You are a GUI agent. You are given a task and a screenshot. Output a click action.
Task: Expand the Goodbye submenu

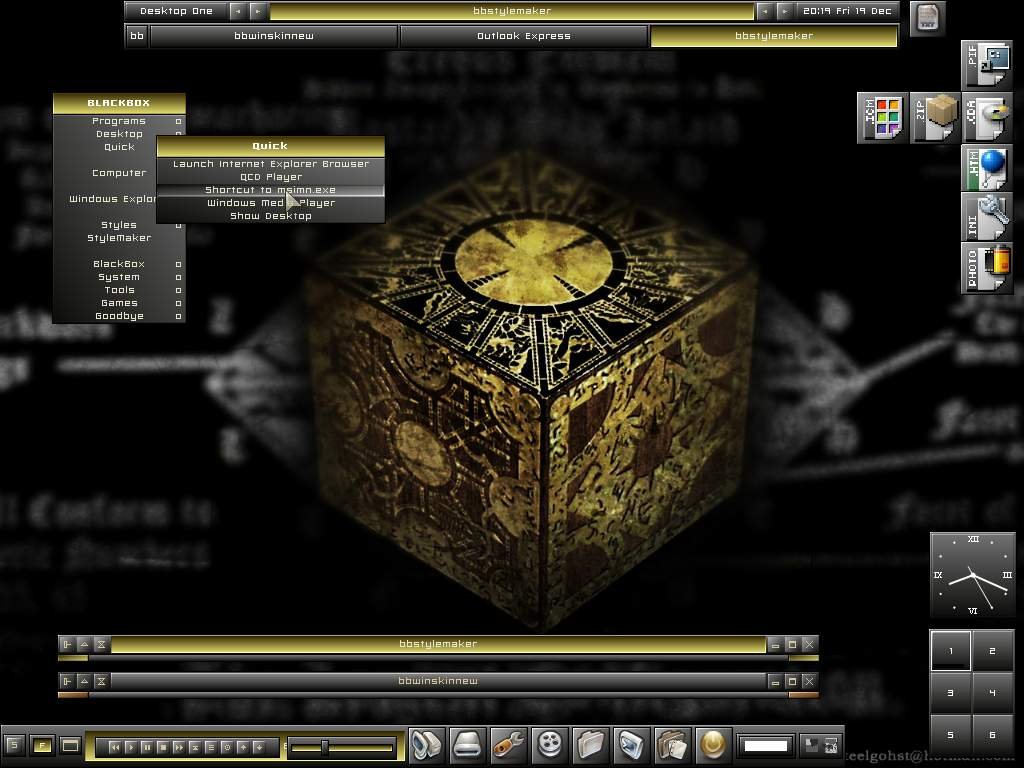[x=119, y=316]
